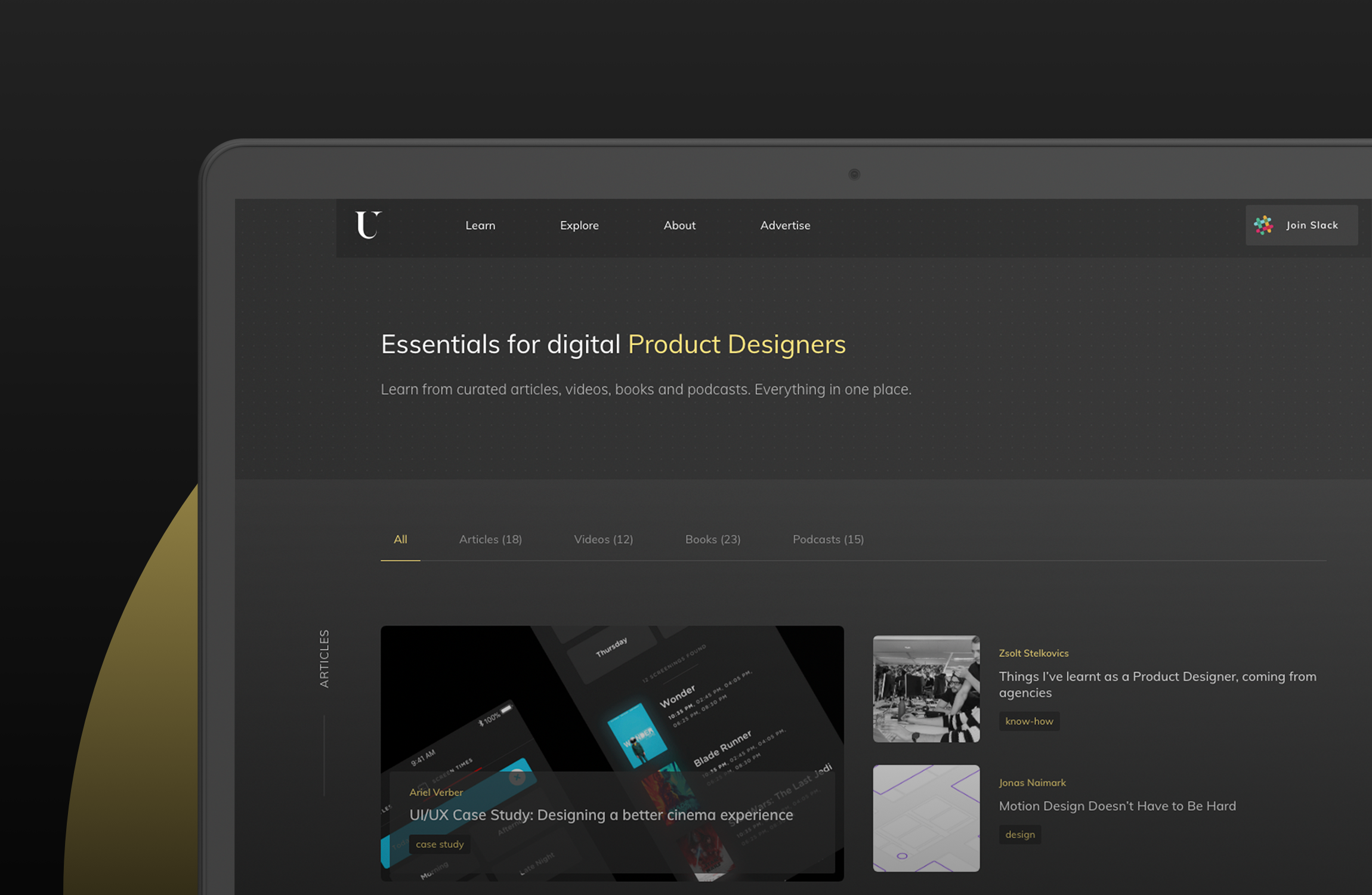Open Things I've learnt as Product Designer article

pyautogui.click(x=1157, y=684)
